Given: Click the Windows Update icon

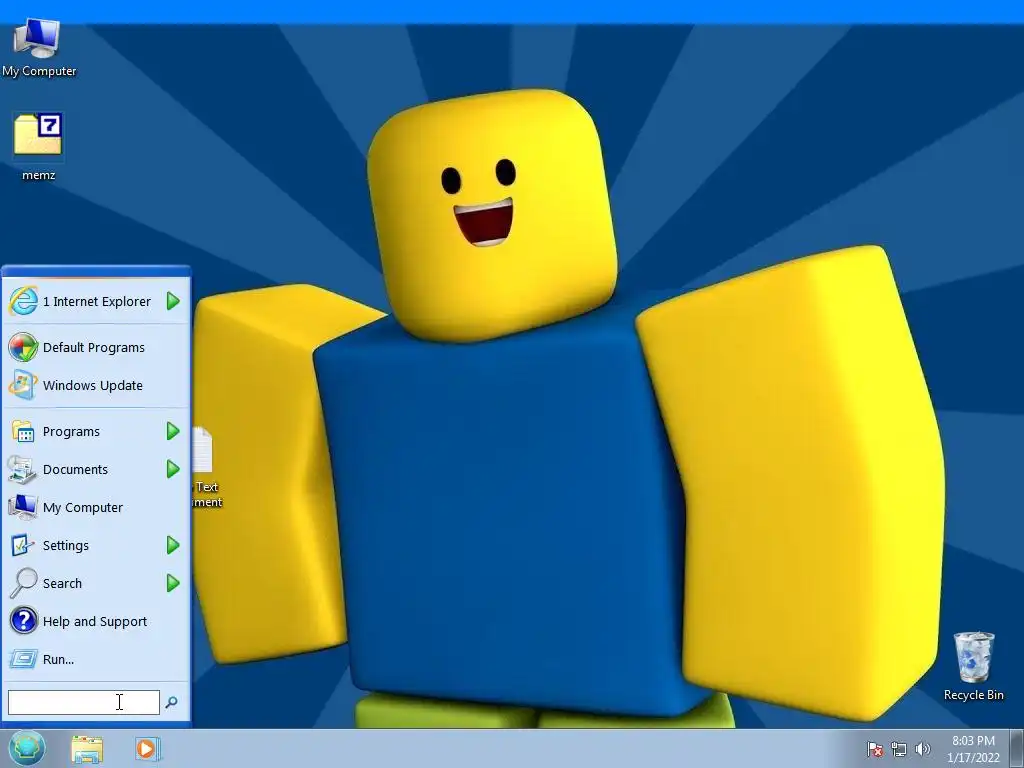Looking at the screenshot, I should [x=23, y=385].
